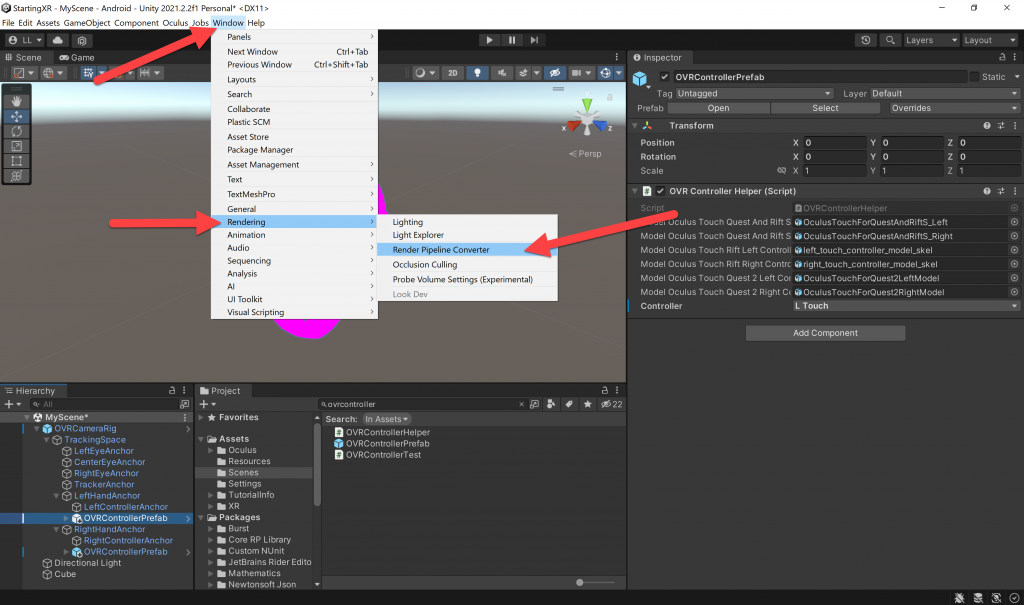Clear the ovrcontroller search text
Image resolution: width=1024 pixels, height=605 pixels.
[x=521, y=404]
